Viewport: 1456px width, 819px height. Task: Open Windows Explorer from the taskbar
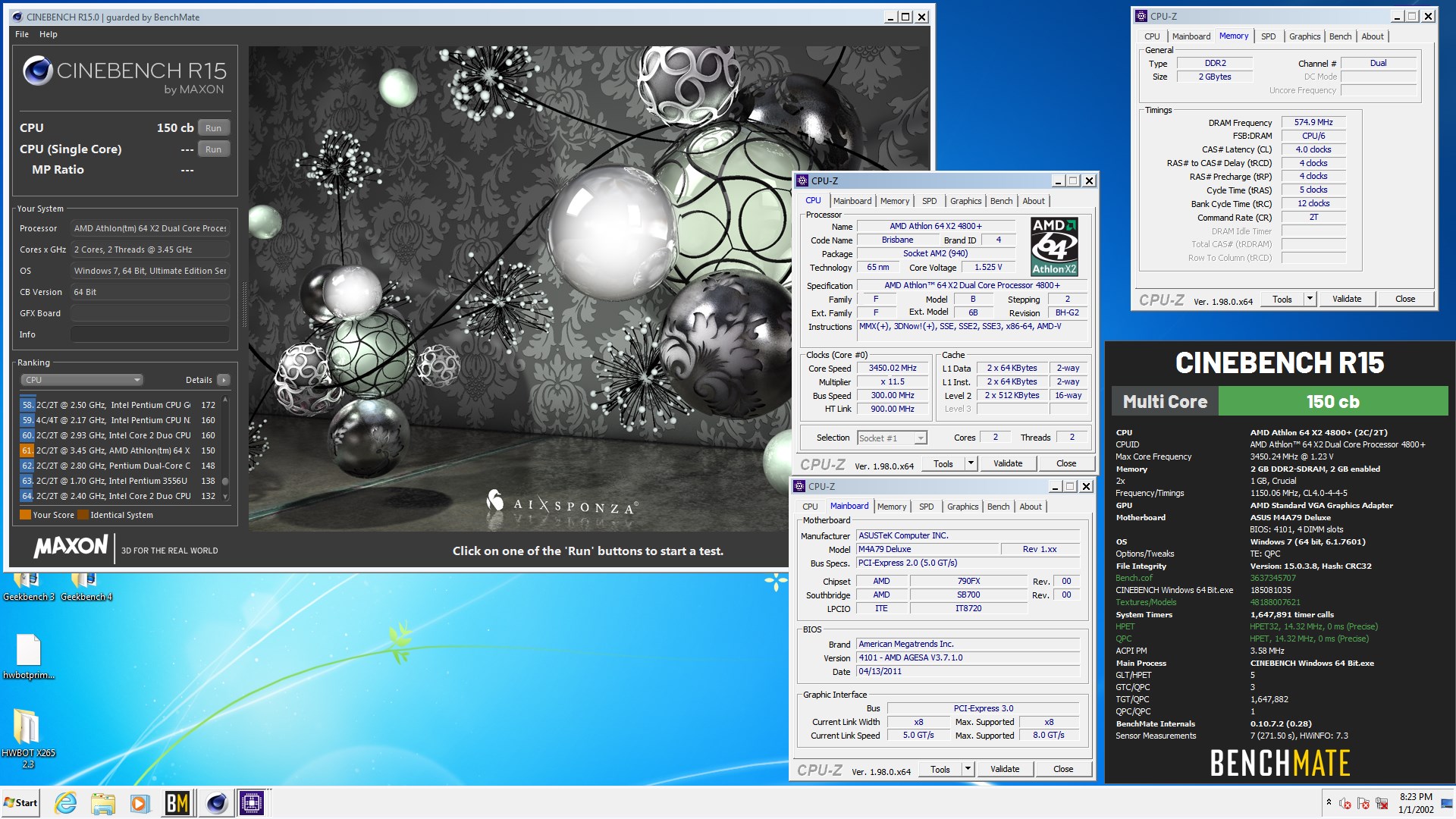[x=102, y=803]
